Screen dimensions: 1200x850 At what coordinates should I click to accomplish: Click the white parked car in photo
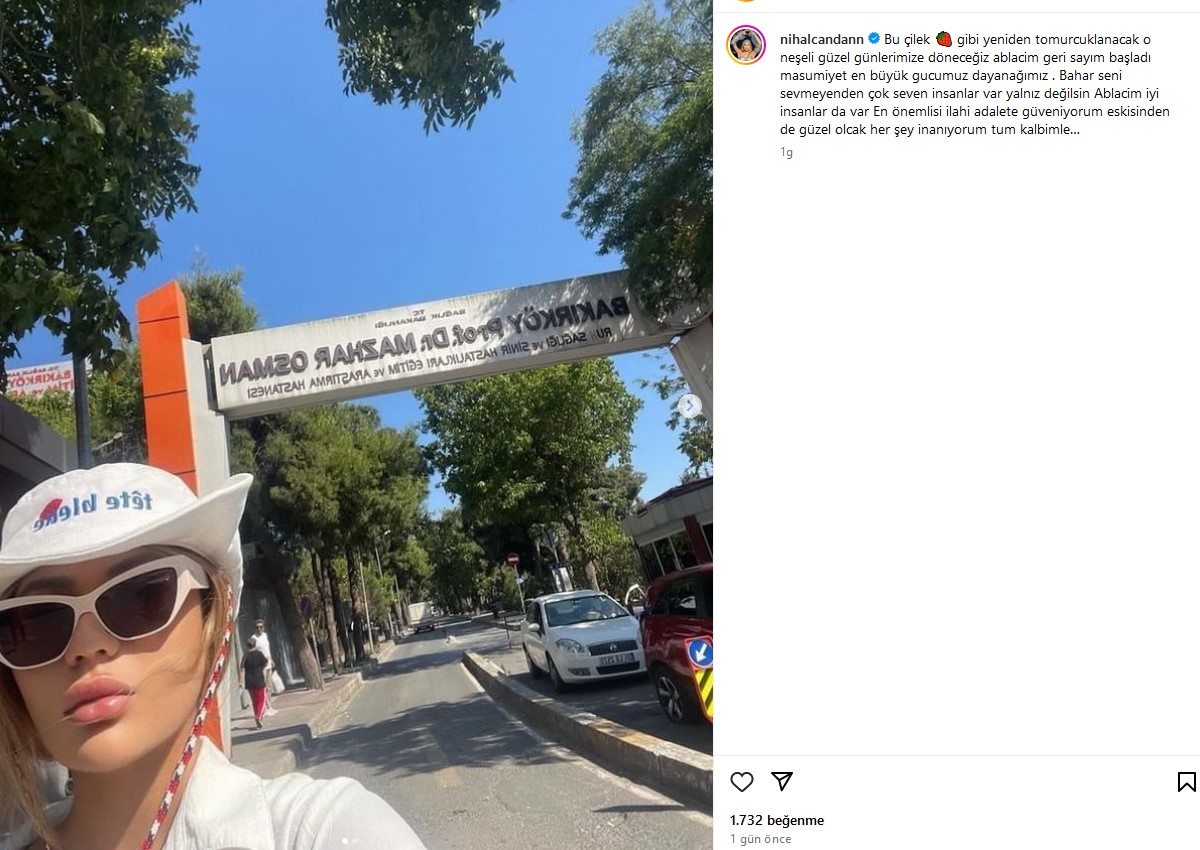coord(582,636)
